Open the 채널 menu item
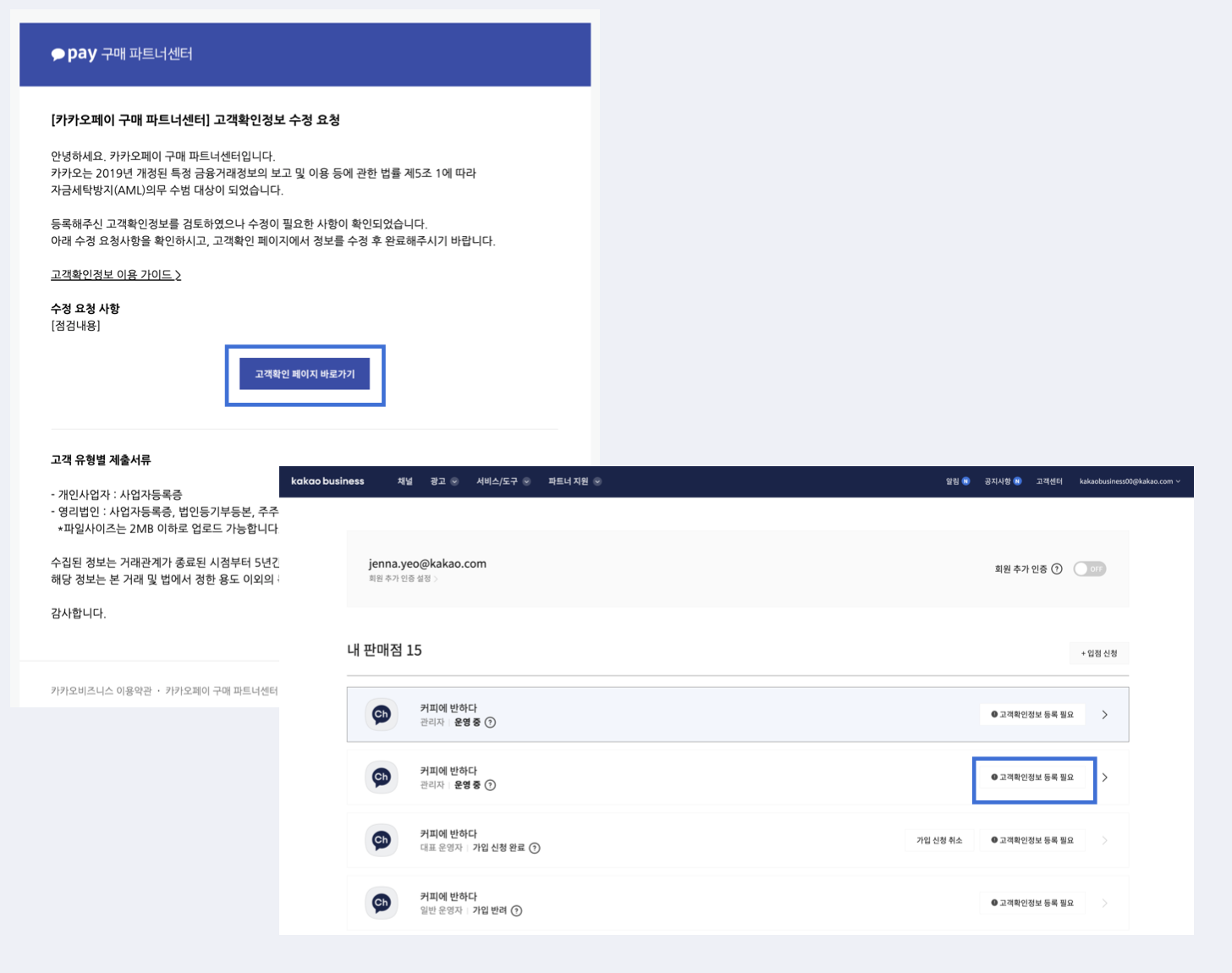The height and width of the screenshot is (973, 1232). 405,481
